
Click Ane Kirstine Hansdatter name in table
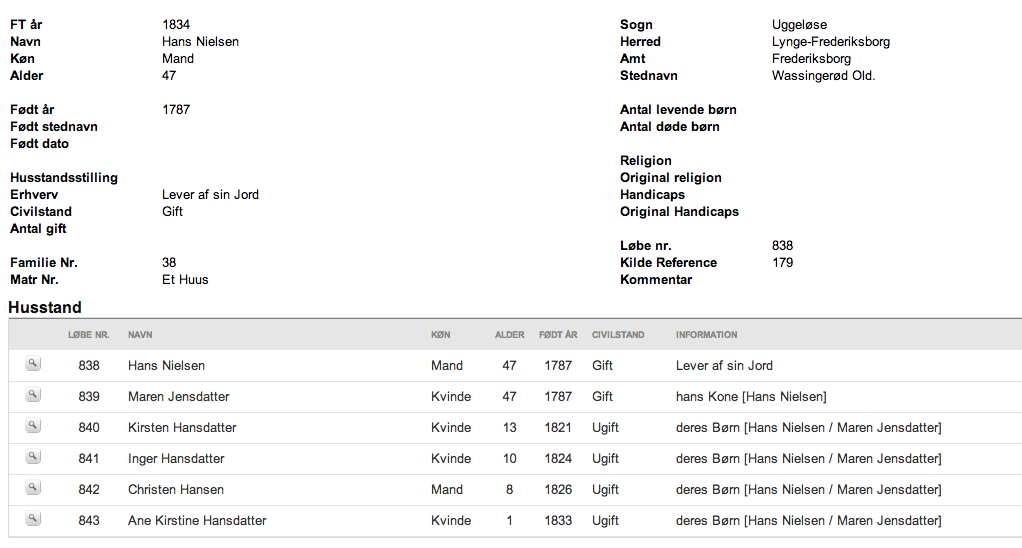click(x=197, y=521)
